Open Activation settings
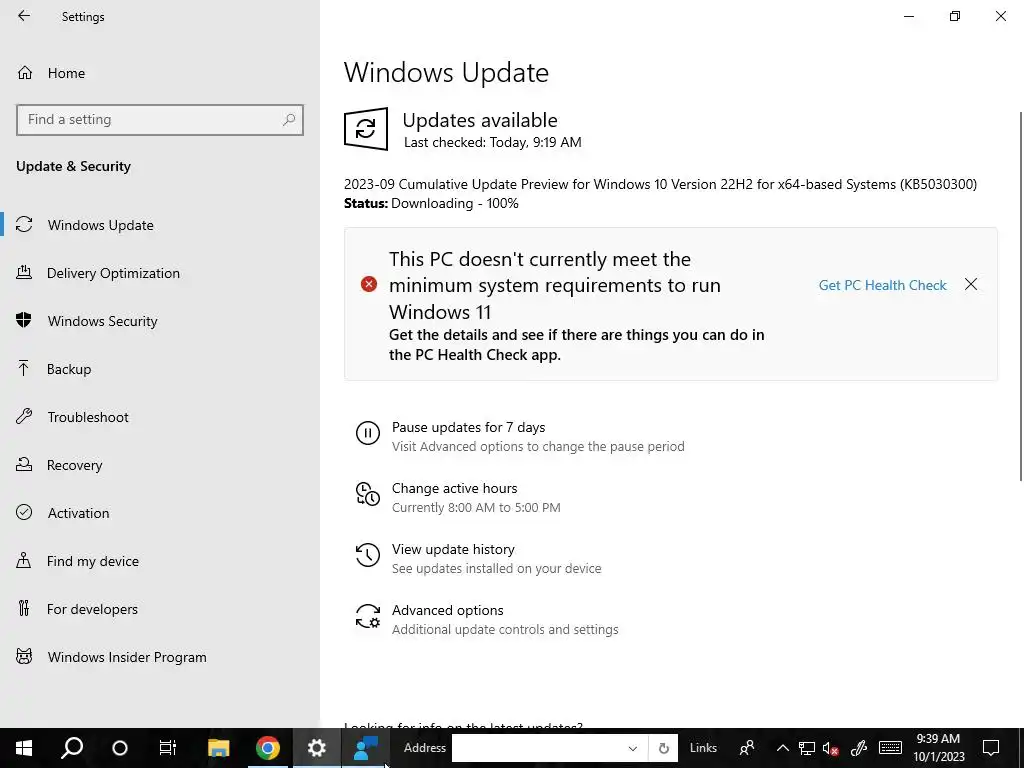The image size is (1024, 768). [78, 513]
